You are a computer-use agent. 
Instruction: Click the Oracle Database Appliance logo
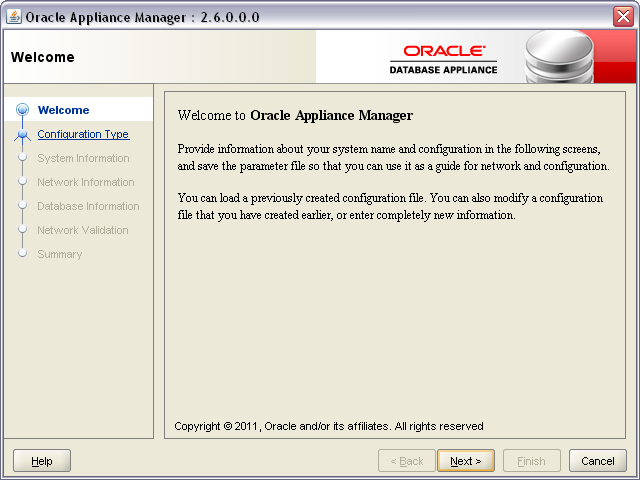pos(443,60)
